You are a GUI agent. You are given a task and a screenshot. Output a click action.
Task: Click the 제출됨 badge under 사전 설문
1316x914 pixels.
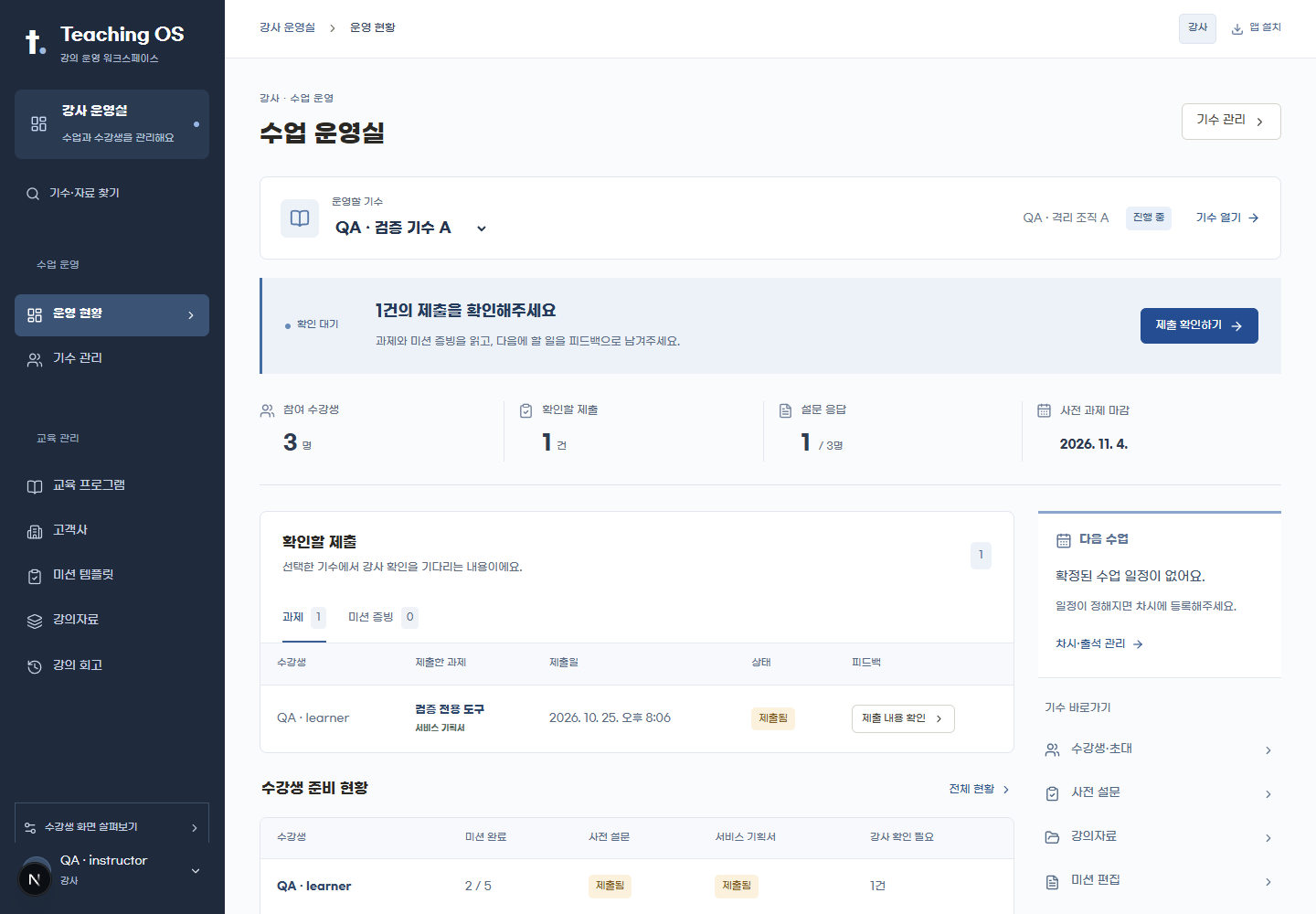click(610, 886)
